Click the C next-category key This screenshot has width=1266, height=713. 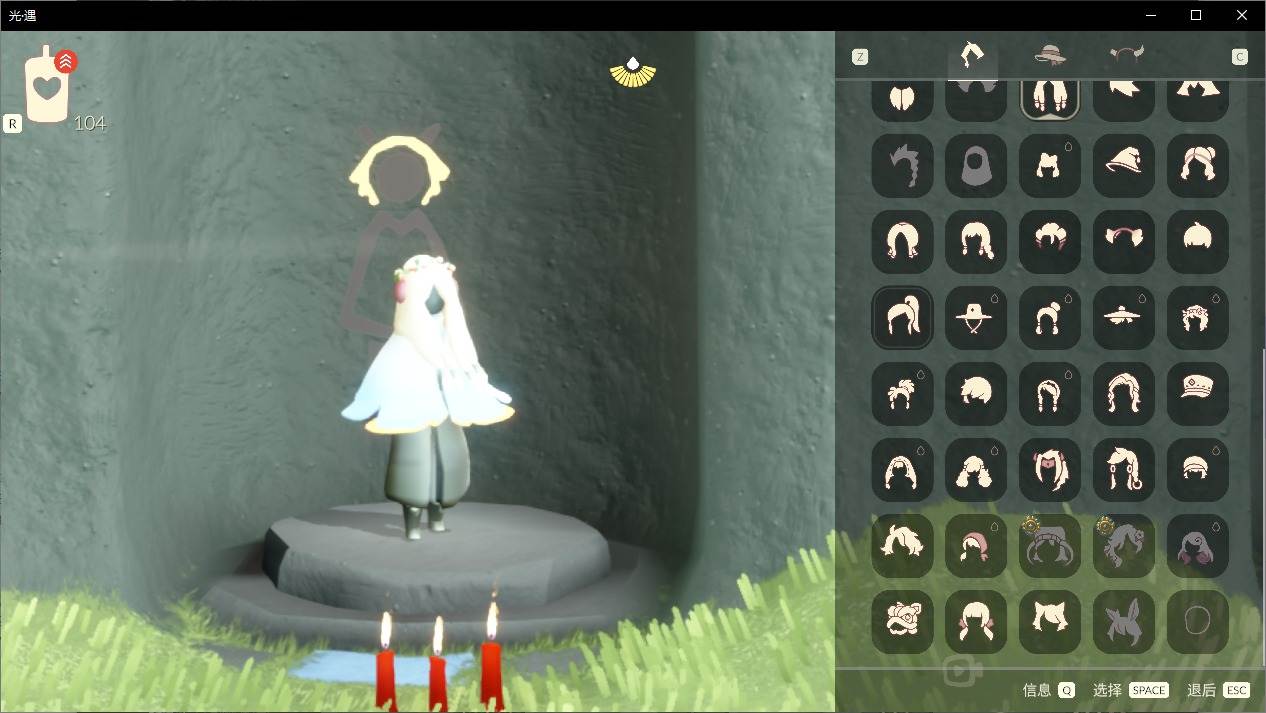click(x=1240, y=57)
